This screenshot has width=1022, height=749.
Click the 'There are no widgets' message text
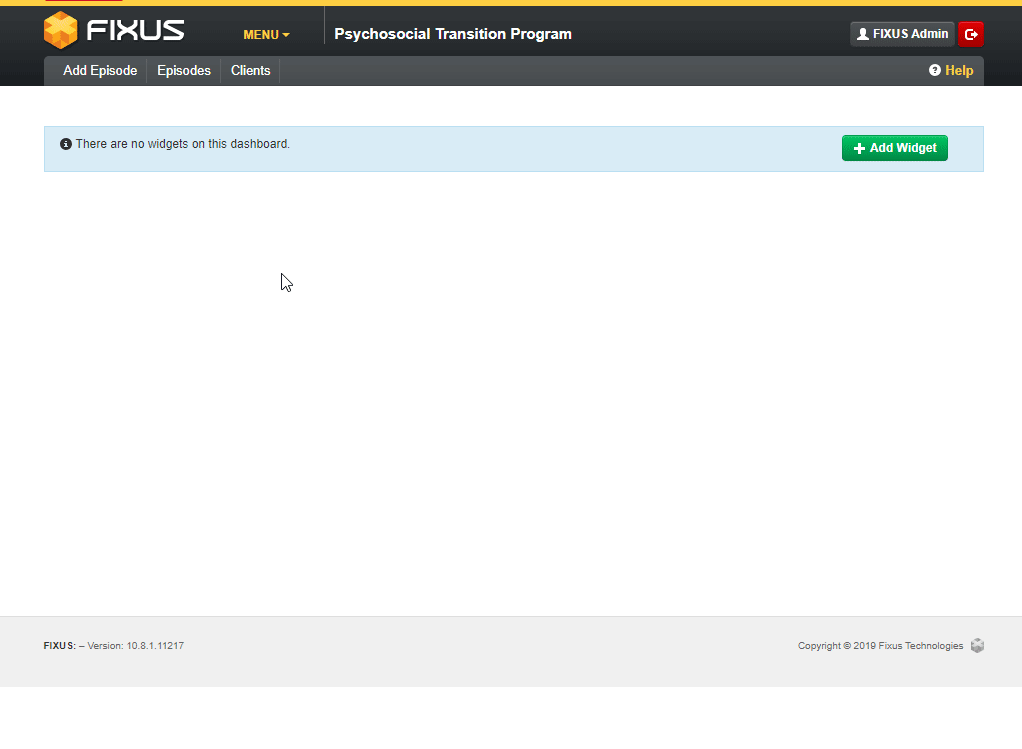[182, 144]
